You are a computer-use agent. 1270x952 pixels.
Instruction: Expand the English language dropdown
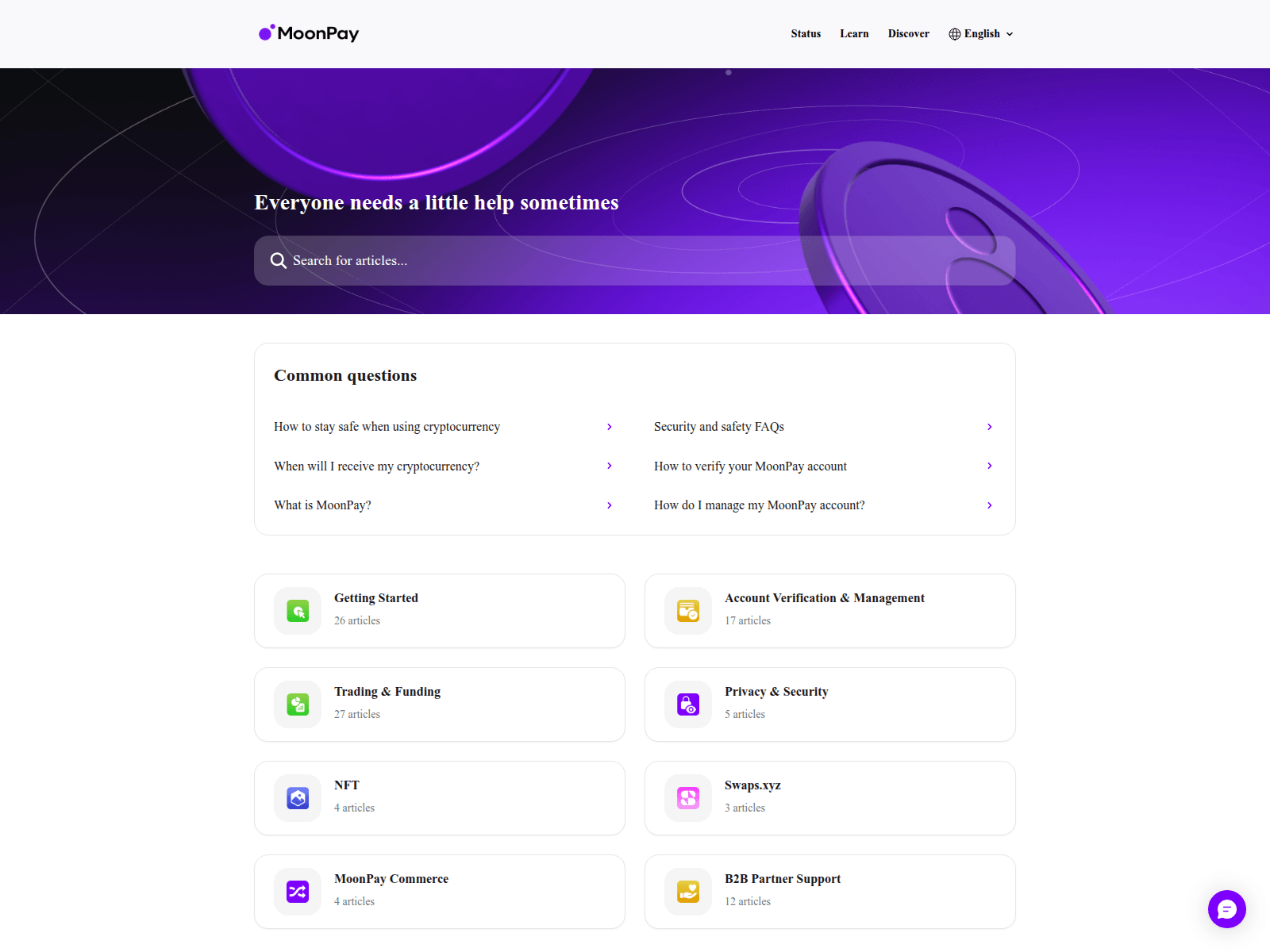pyautogui.click(x=981, y=34)
